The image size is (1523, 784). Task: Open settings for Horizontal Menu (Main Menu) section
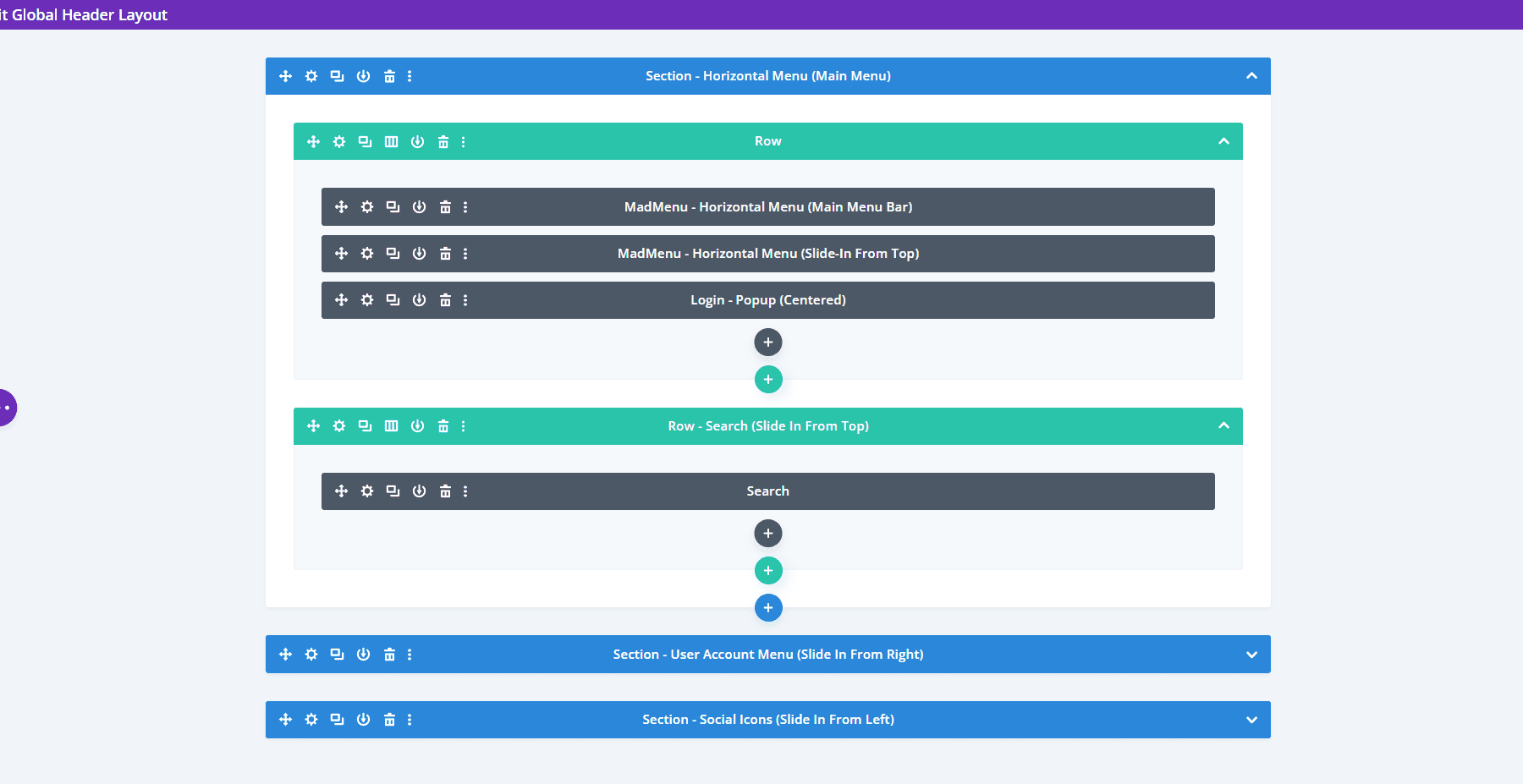pos(311,76)
